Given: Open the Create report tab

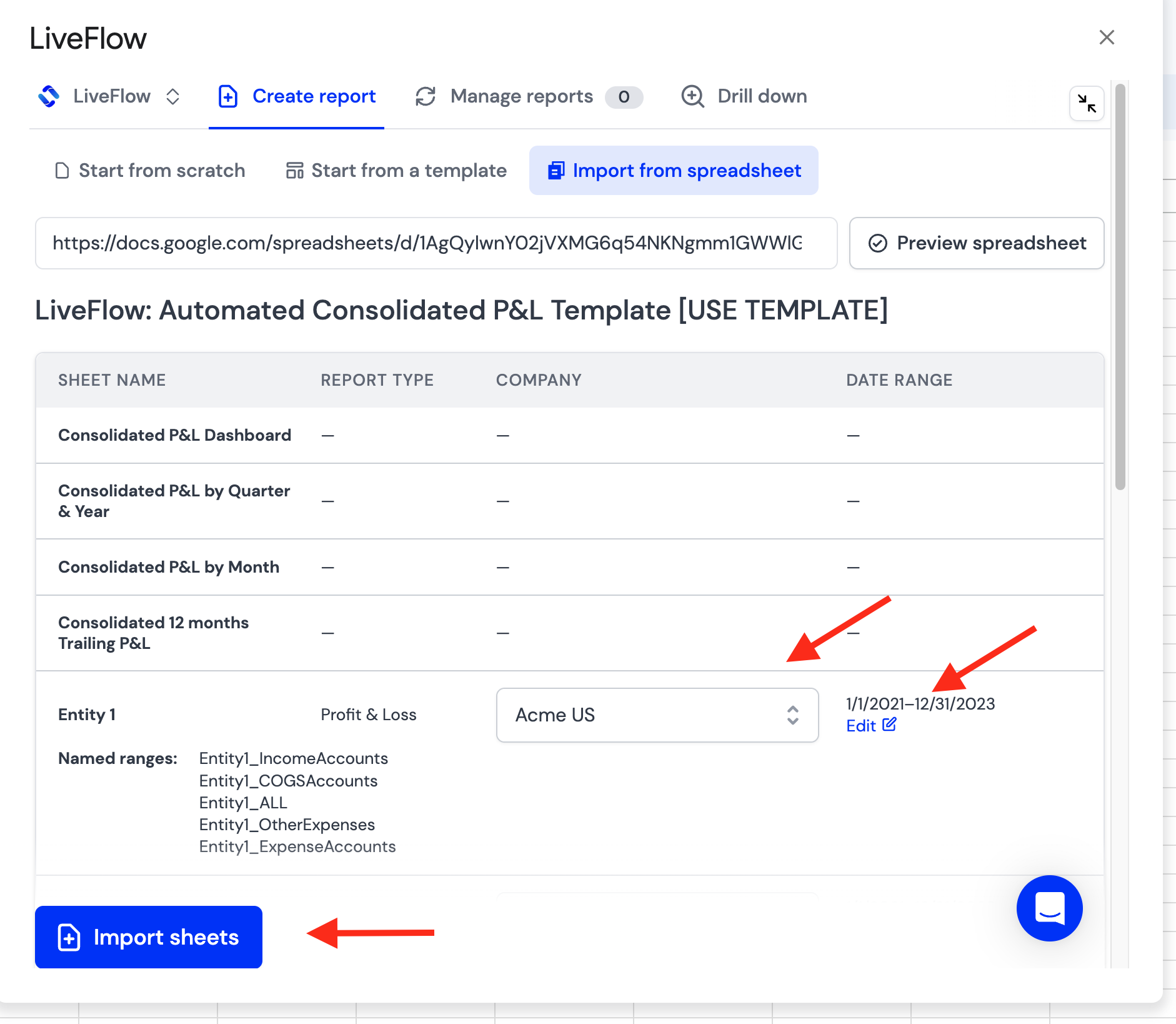Looking at the screenshot, I should (x=297, y=96).
